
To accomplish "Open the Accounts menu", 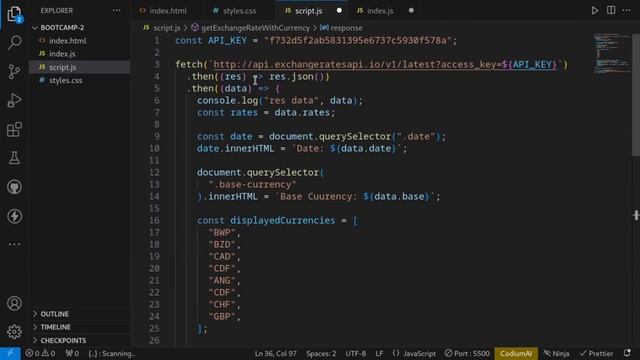I will click(14, 303).
